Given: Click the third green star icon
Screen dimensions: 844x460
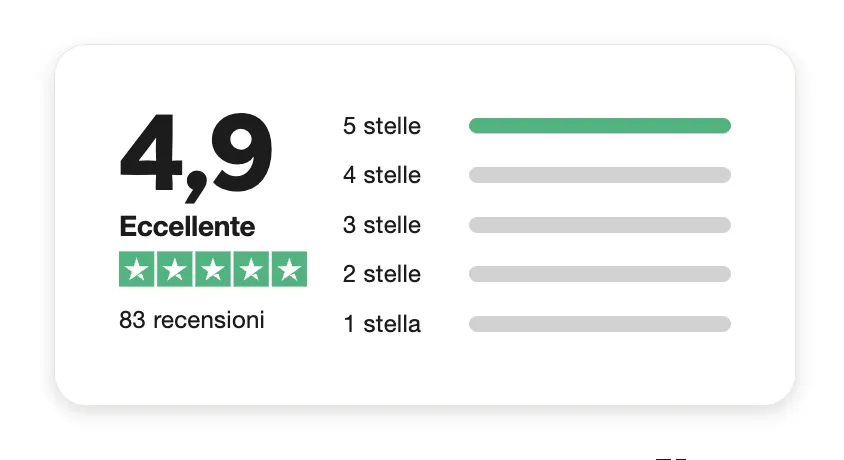Looking at the screenshot, I should tap(213, 269).
